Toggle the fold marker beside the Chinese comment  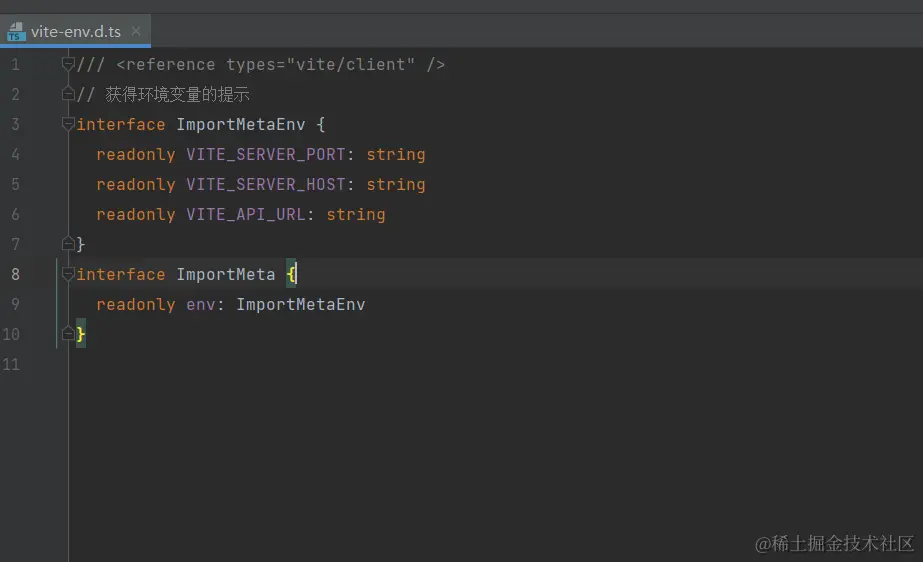coord(68,94)
